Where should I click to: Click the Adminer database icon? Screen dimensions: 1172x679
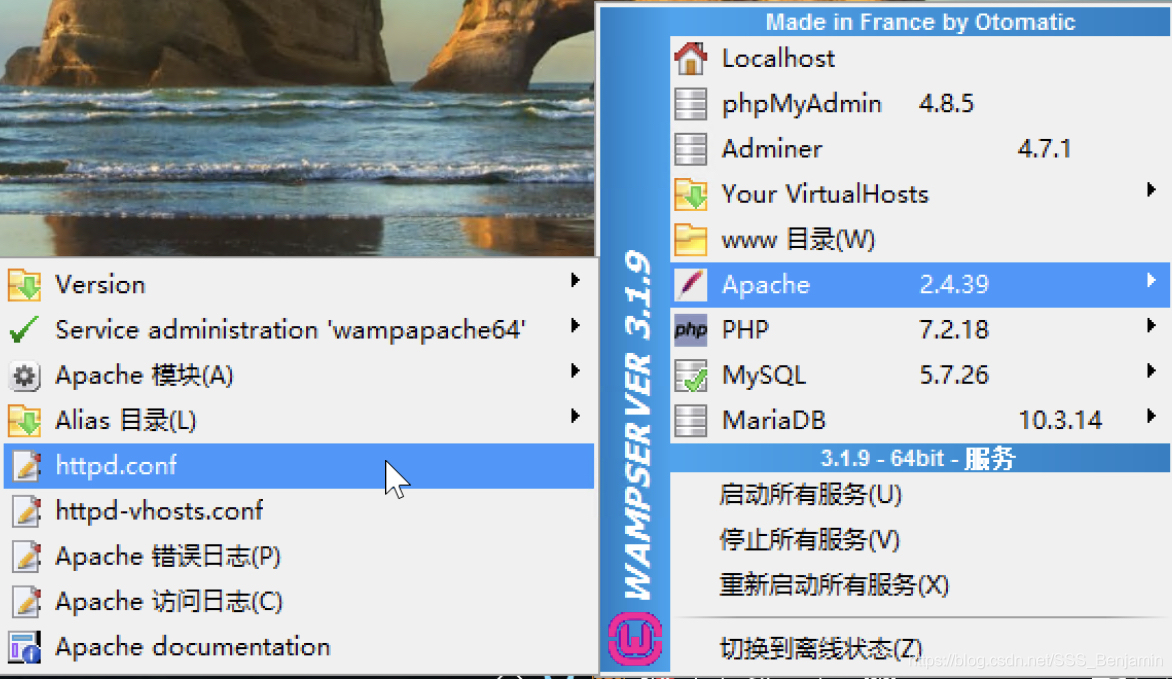691,149
